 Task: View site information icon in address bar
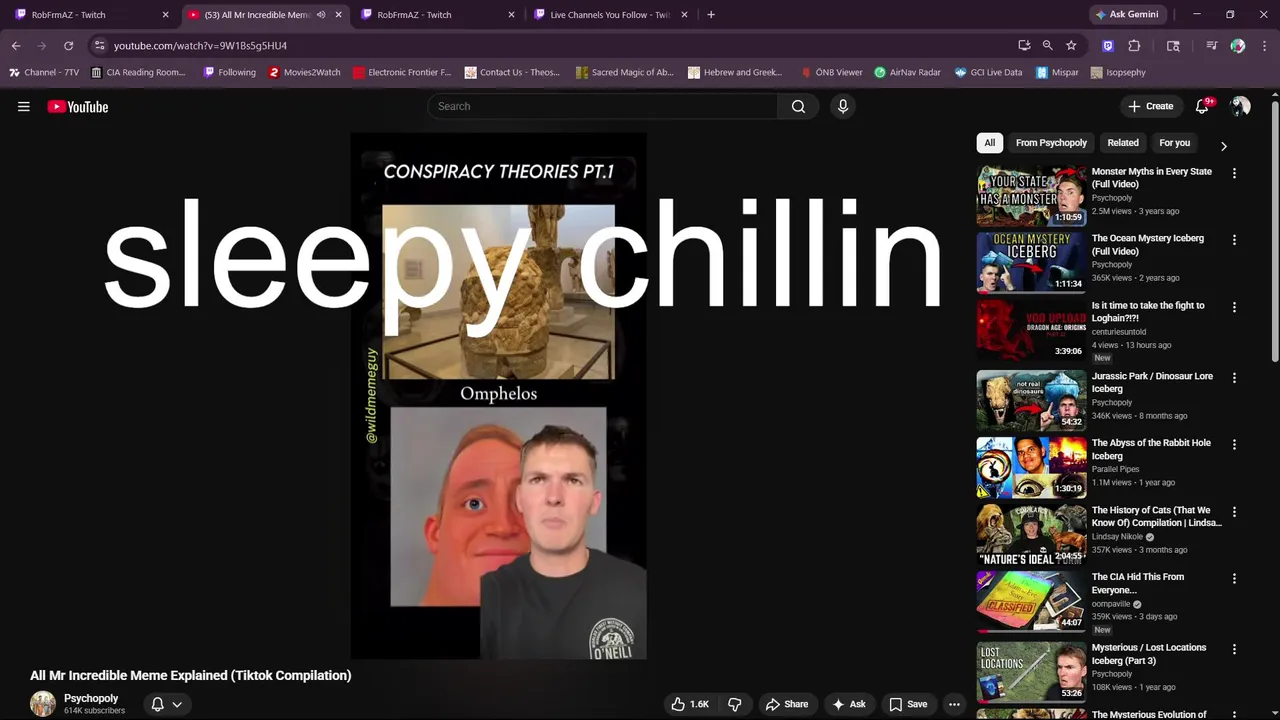coord(99,45)
